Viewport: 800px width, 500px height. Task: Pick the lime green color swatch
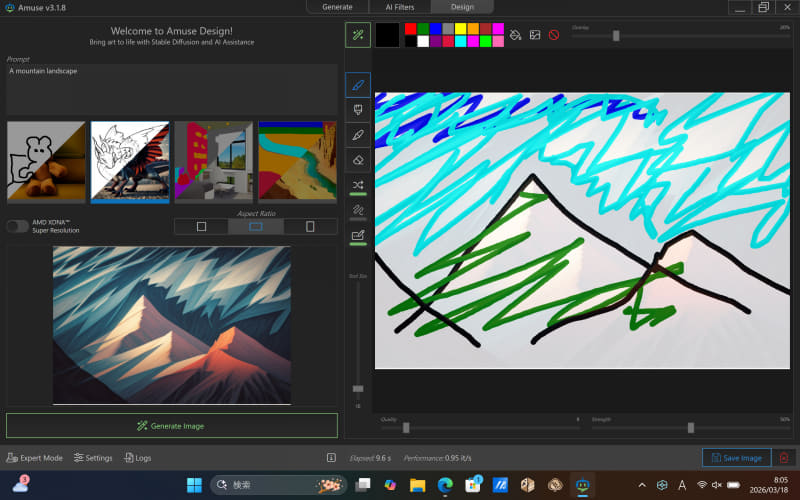coord(485,41)
